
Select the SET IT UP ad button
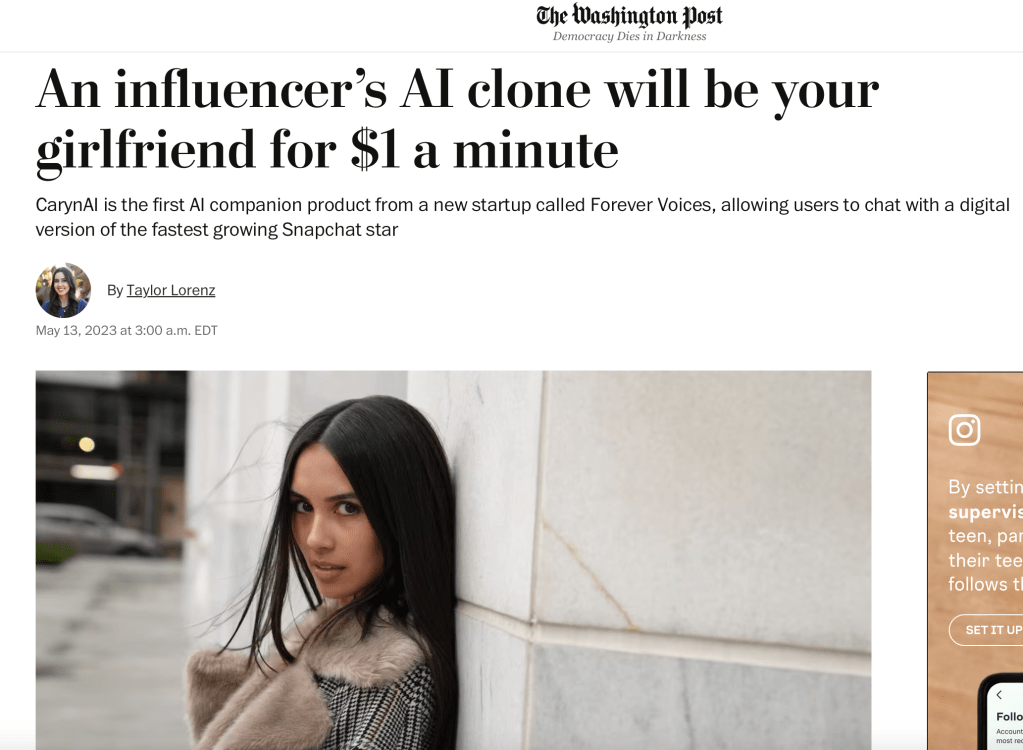click(988, 630)
